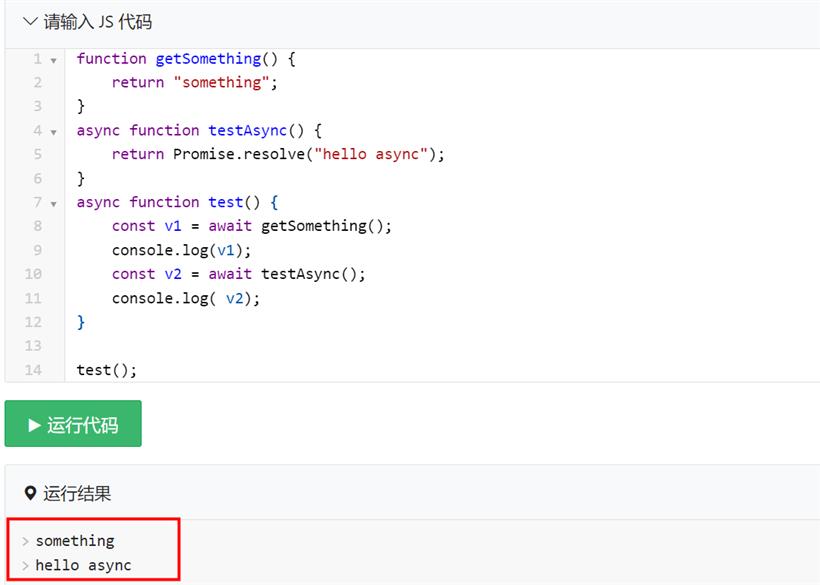
Task: Expand the 'something' console output arrow
Action: click(25, 541)
